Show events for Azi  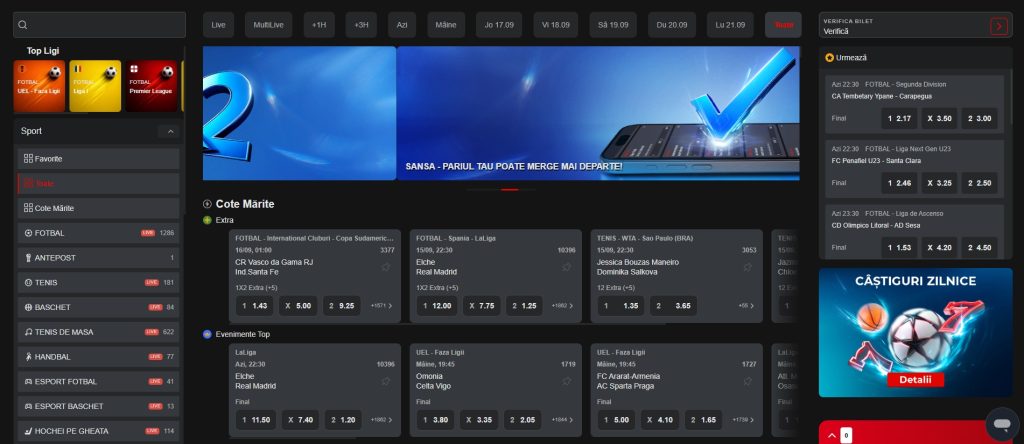402,25
